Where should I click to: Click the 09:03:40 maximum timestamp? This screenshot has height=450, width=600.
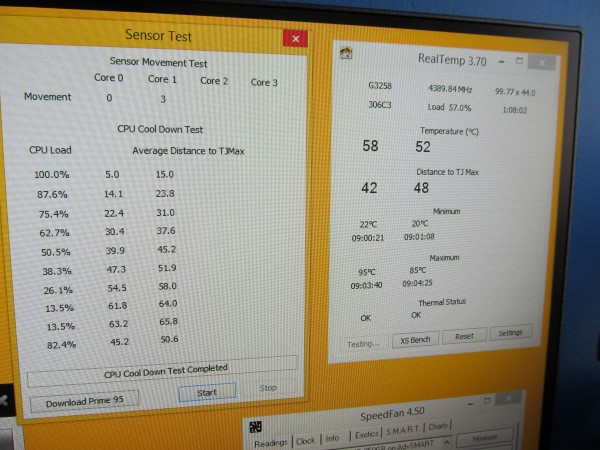pyautogui.click(x=366, y=285)
